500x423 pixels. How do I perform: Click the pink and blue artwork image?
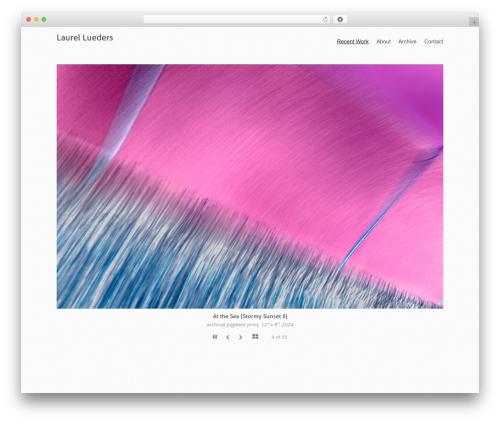(250, 186)
